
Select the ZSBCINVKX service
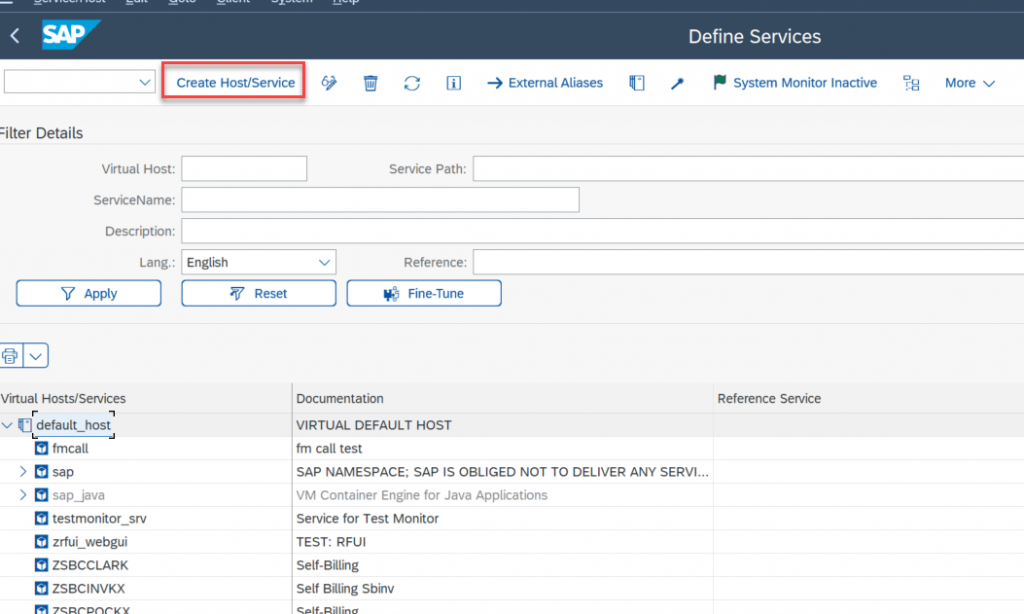point(88,589)
